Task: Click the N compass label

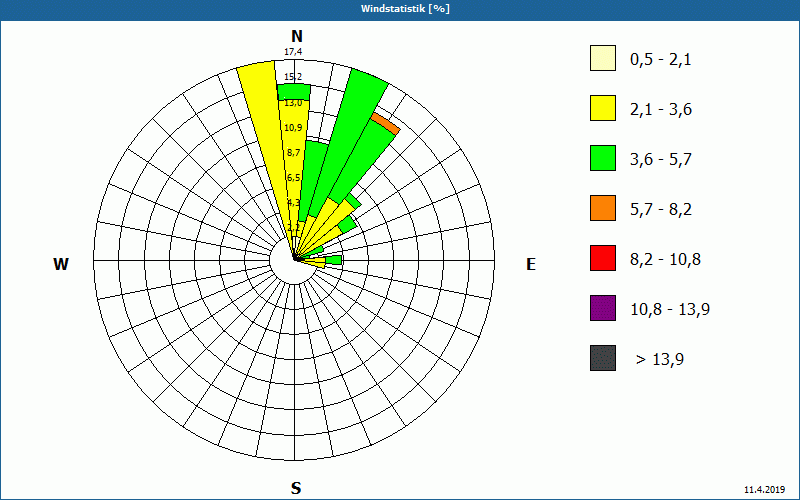Action: pos(296,36)
